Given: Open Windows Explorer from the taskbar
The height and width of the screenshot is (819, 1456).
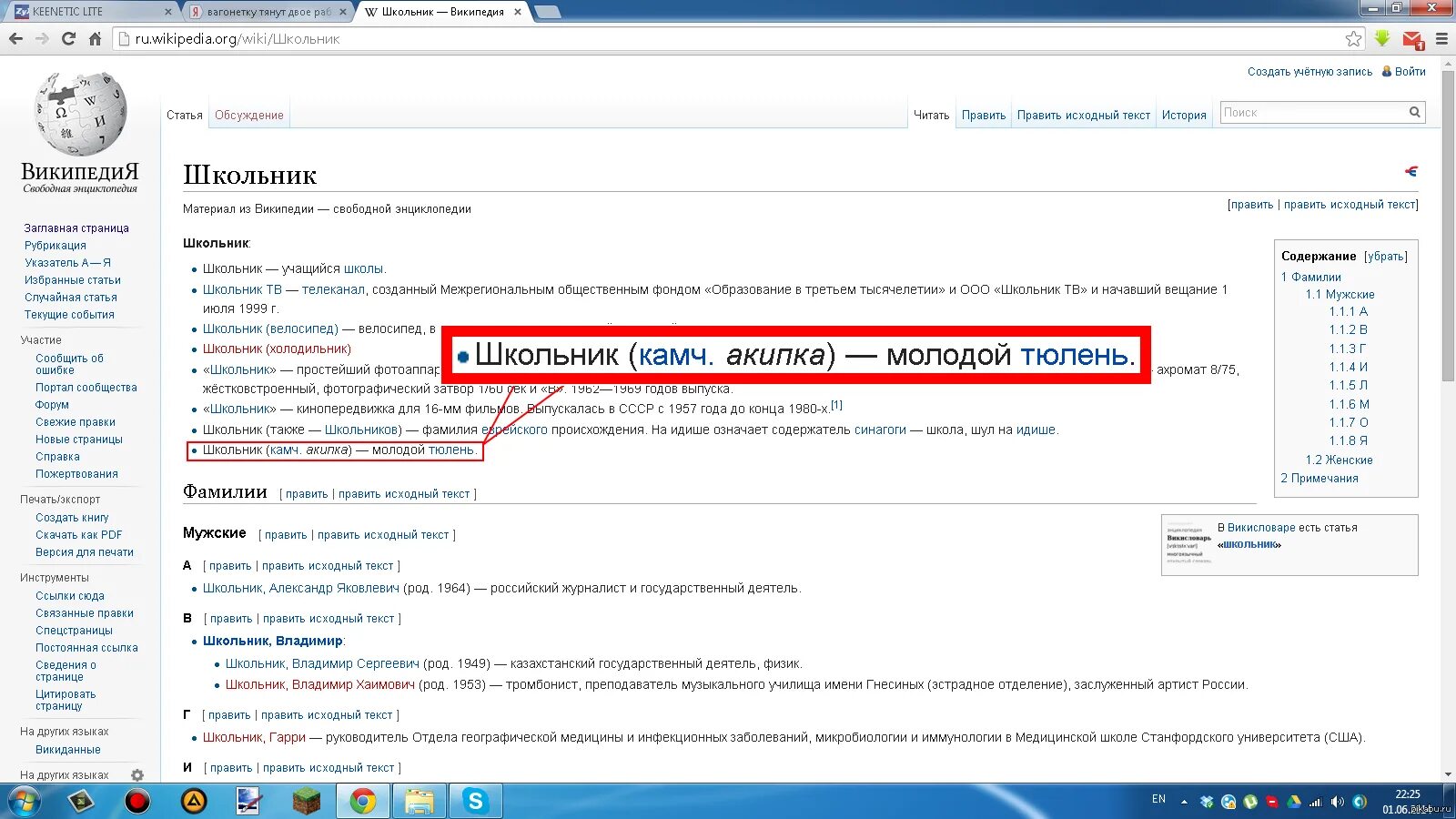Looking at the screenshot, I should 420,802.
